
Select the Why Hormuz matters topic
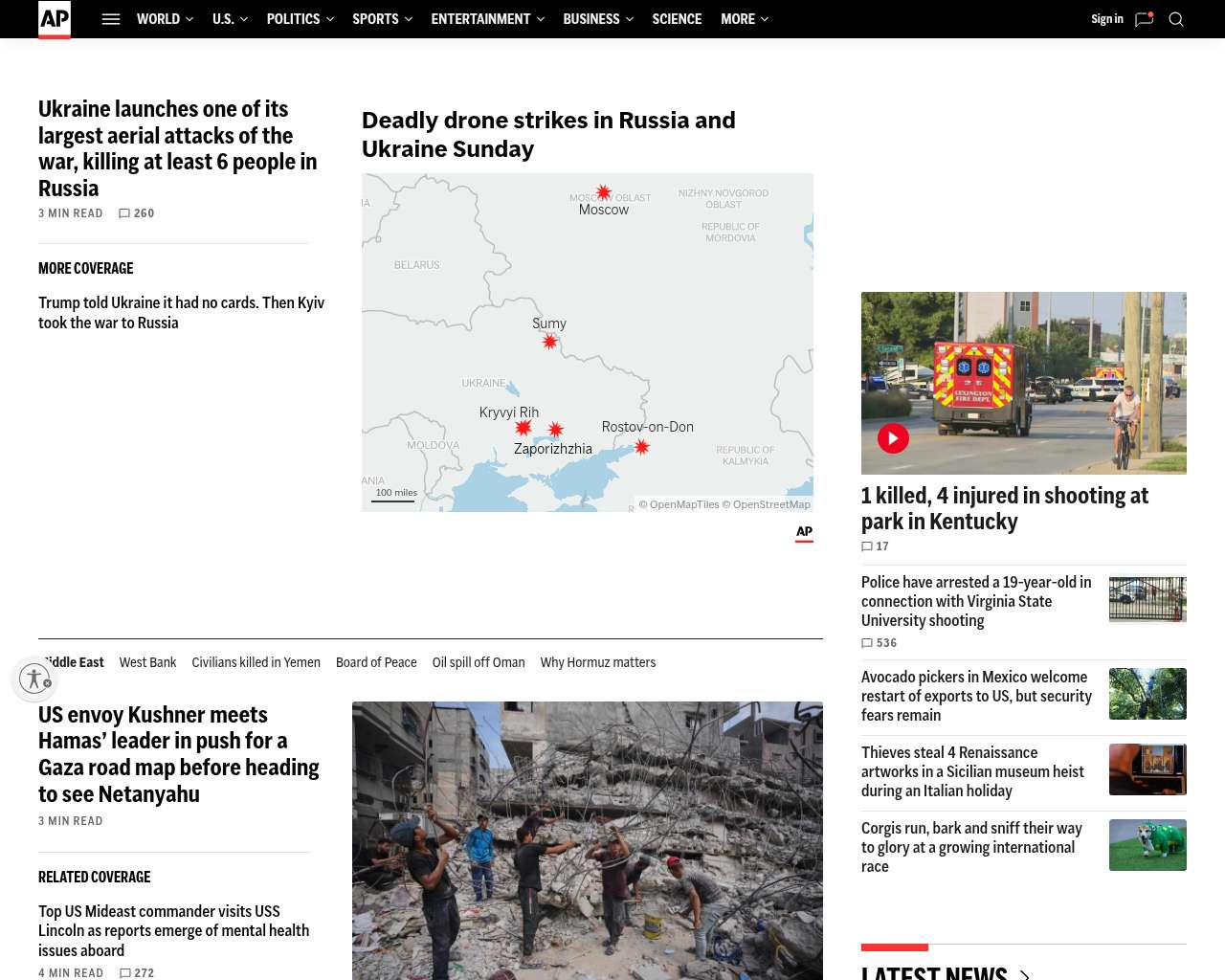(x=598, y=662)
